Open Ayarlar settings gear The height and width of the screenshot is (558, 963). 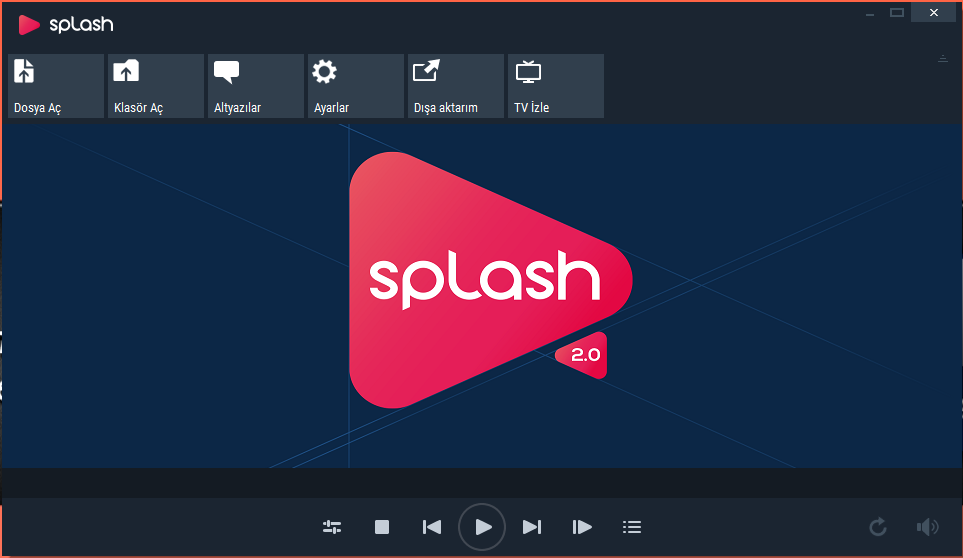point(356,86)
